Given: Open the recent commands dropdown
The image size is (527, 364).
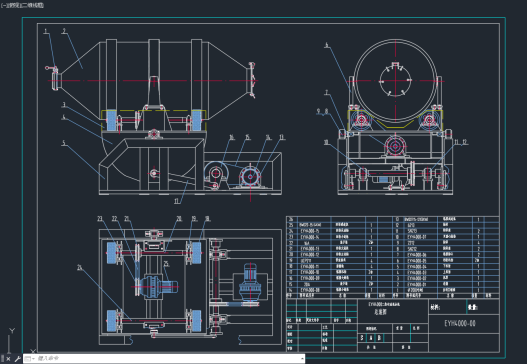Looking at the screenshot, I should click(29, 359).
